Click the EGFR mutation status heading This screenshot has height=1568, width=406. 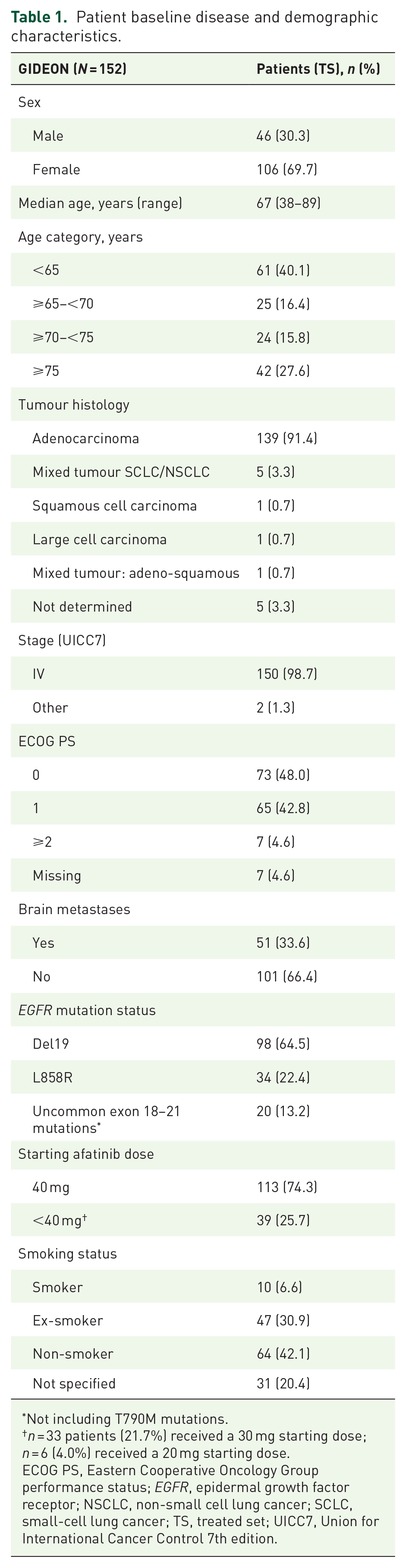tap(87, 1010)
